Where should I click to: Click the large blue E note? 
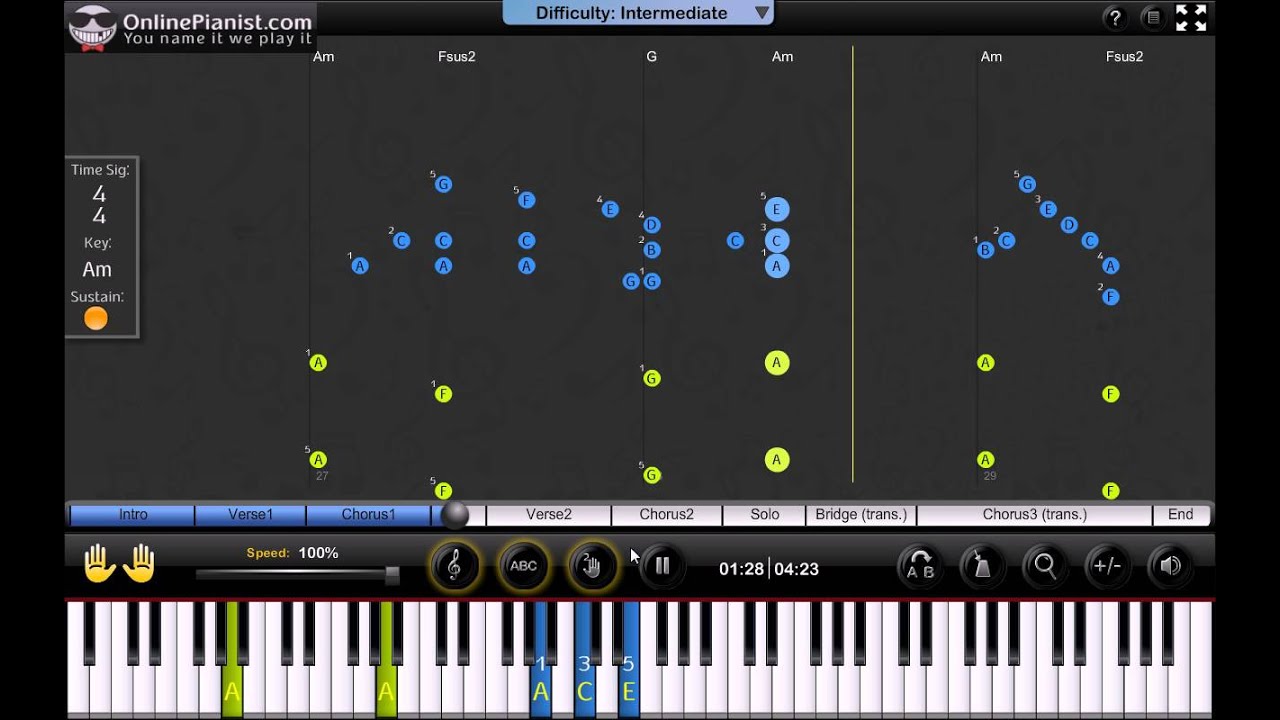(777, 210)
